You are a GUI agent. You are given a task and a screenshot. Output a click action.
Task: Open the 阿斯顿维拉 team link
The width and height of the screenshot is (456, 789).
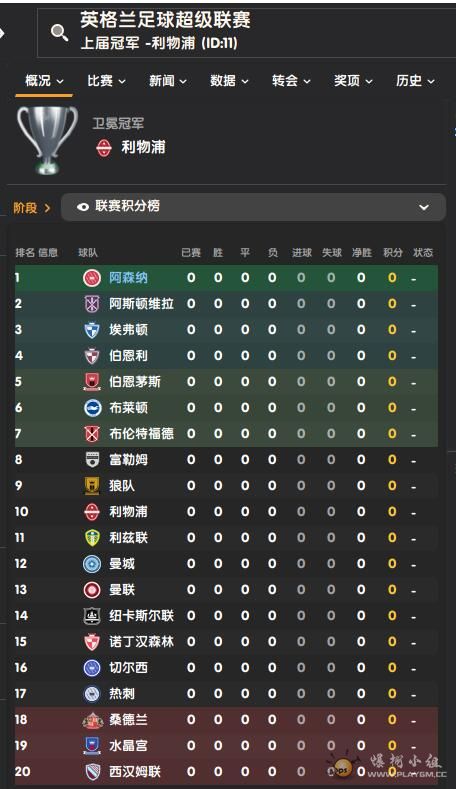point(141,303)
